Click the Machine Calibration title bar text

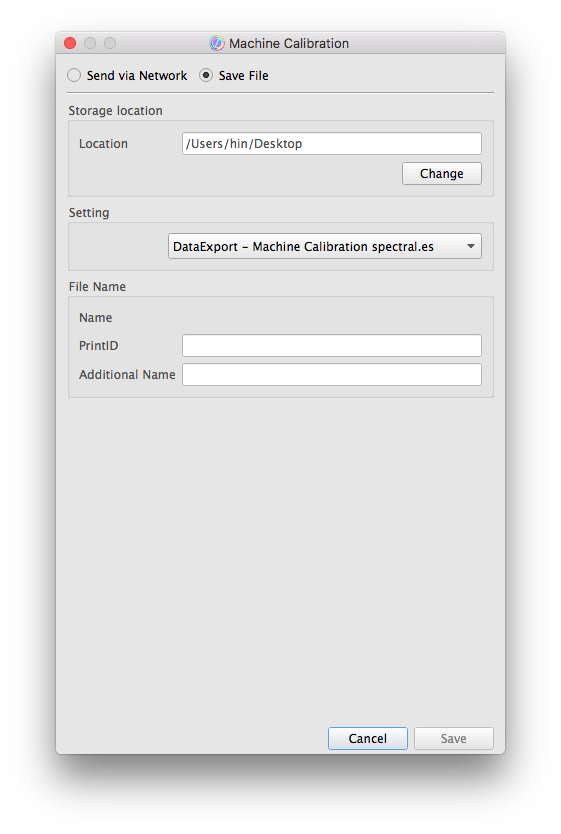[289, 44]
